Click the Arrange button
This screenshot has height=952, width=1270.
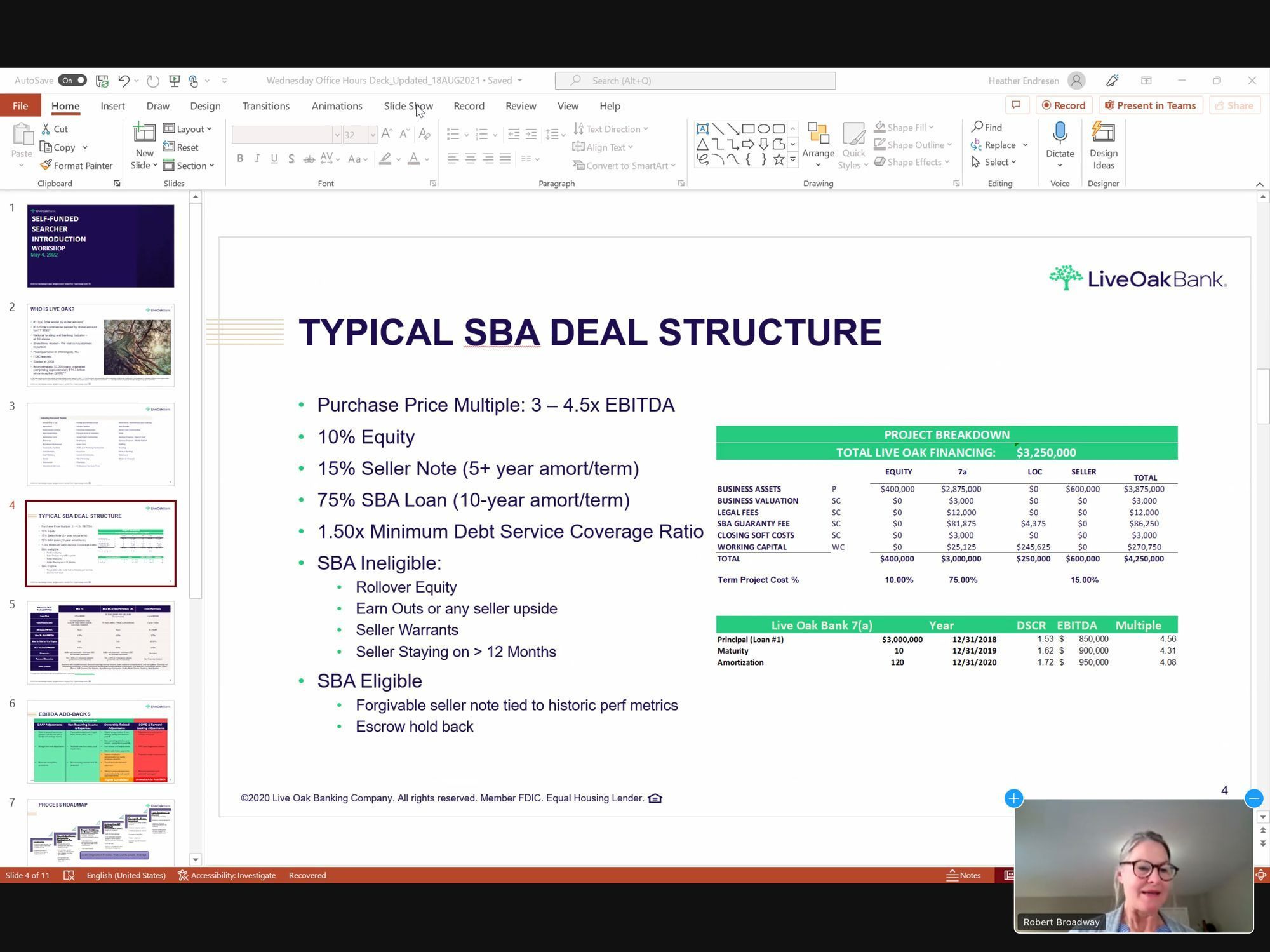pyautogui.click(x=818, y=146)
